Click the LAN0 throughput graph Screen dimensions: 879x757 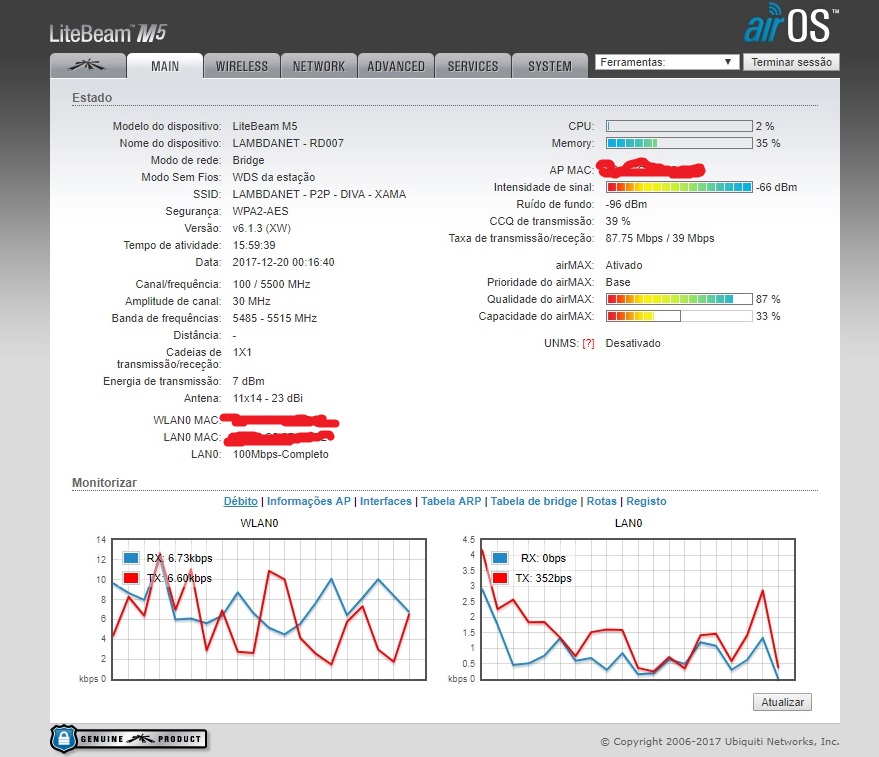[x=638, y=610]
